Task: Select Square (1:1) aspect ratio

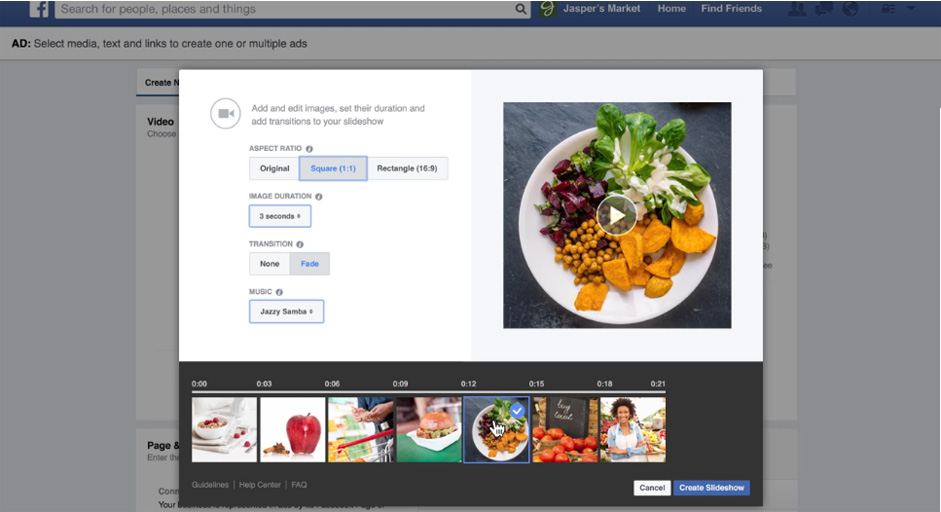Action: tap(333, 169)
